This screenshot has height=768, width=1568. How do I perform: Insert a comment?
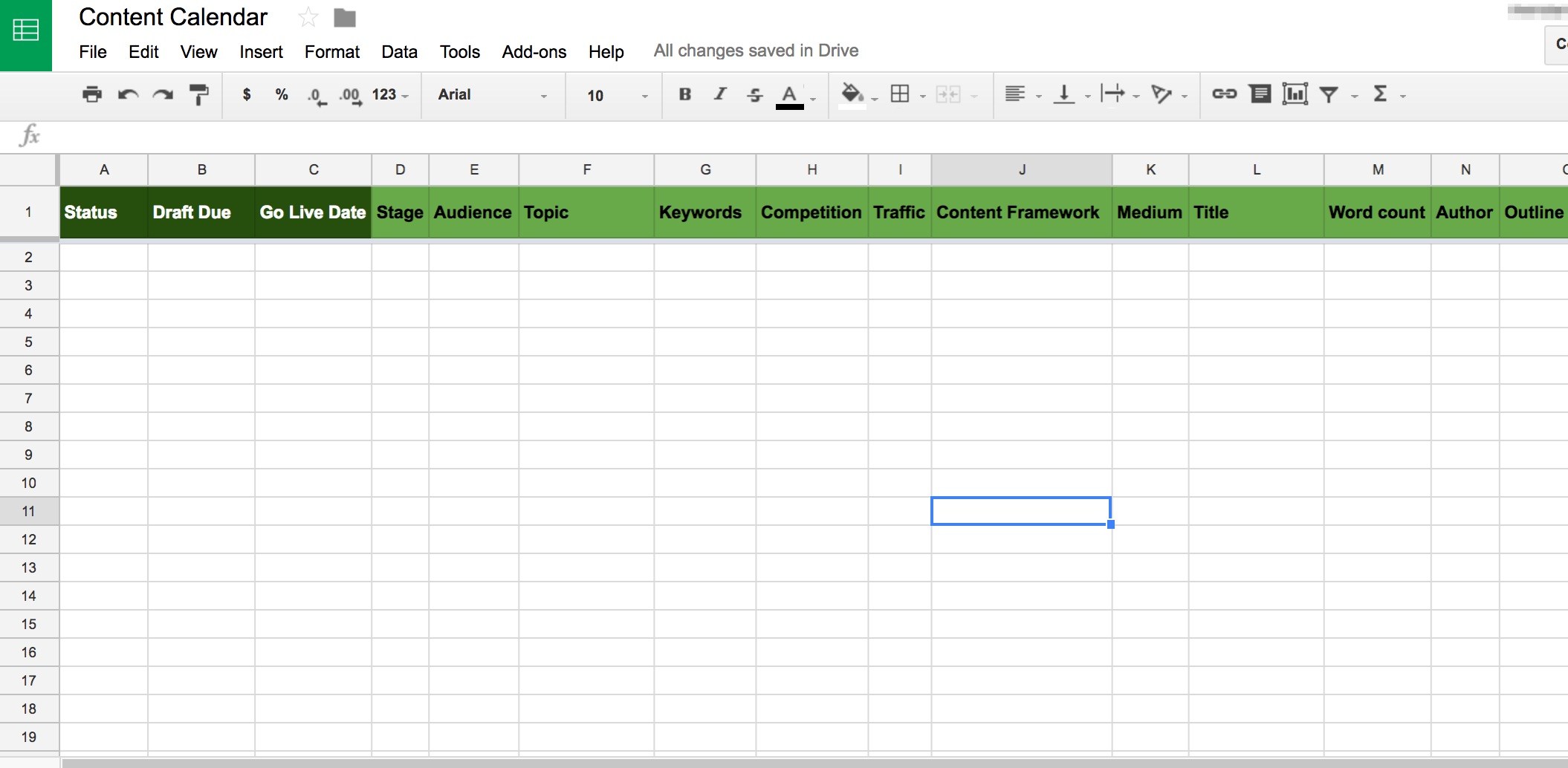coord(1260,94)
